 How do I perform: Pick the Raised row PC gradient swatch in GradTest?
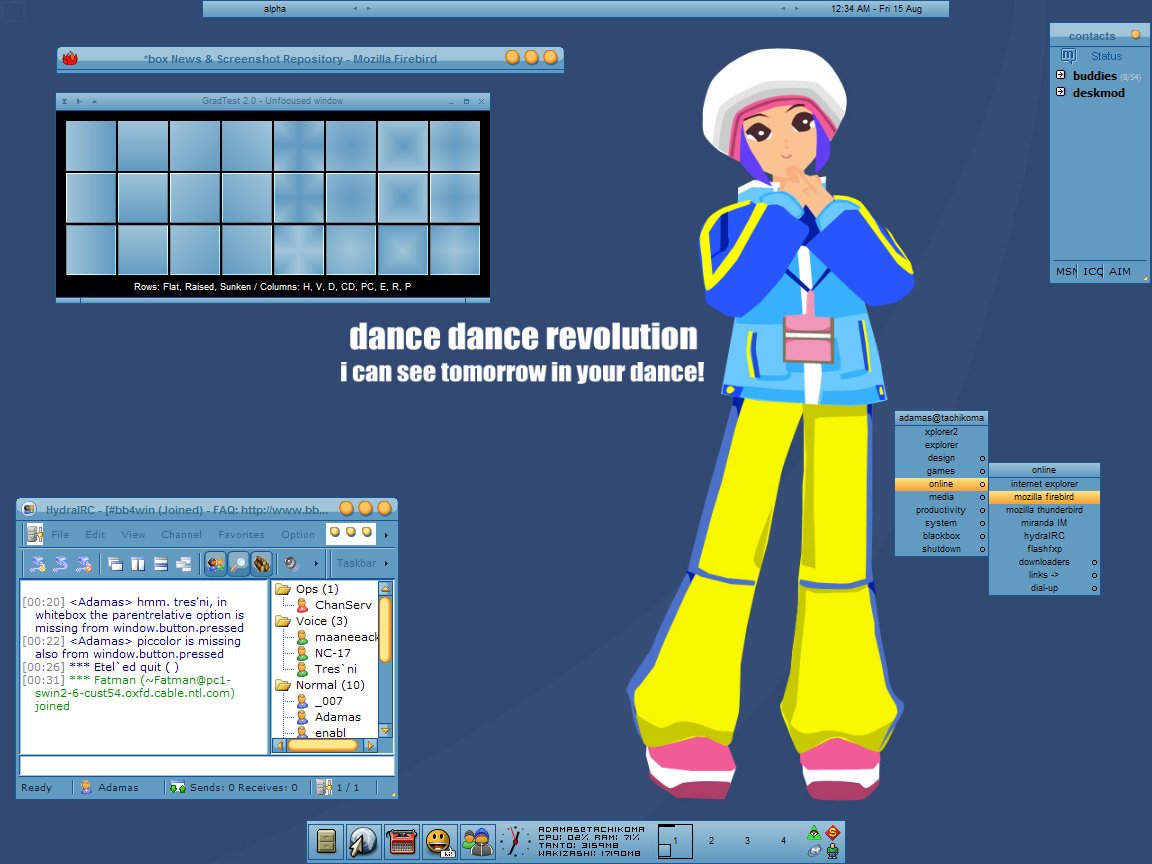click(299, 198)
